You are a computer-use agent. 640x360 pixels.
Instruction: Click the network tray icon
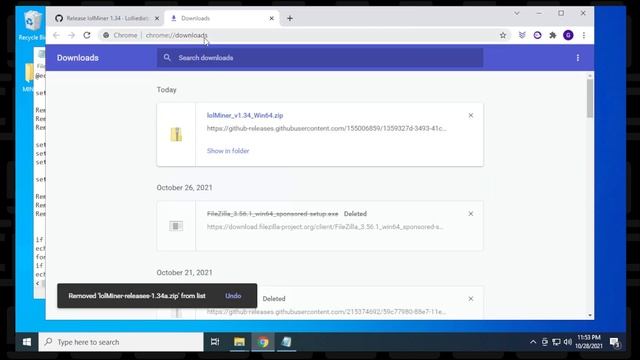(556, 342)
